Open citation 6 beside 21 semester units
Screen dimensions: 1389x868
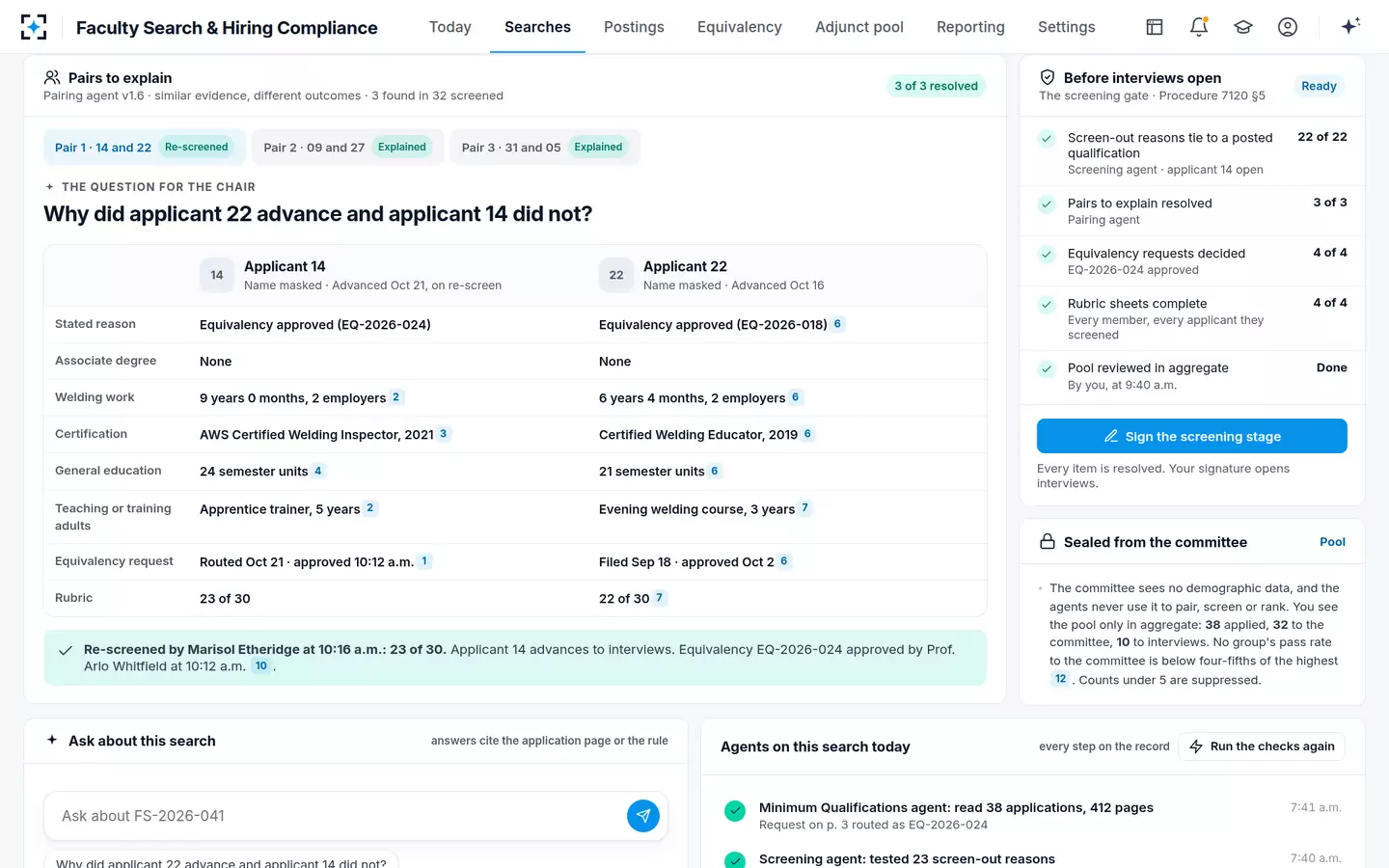[x=715, y=471]
